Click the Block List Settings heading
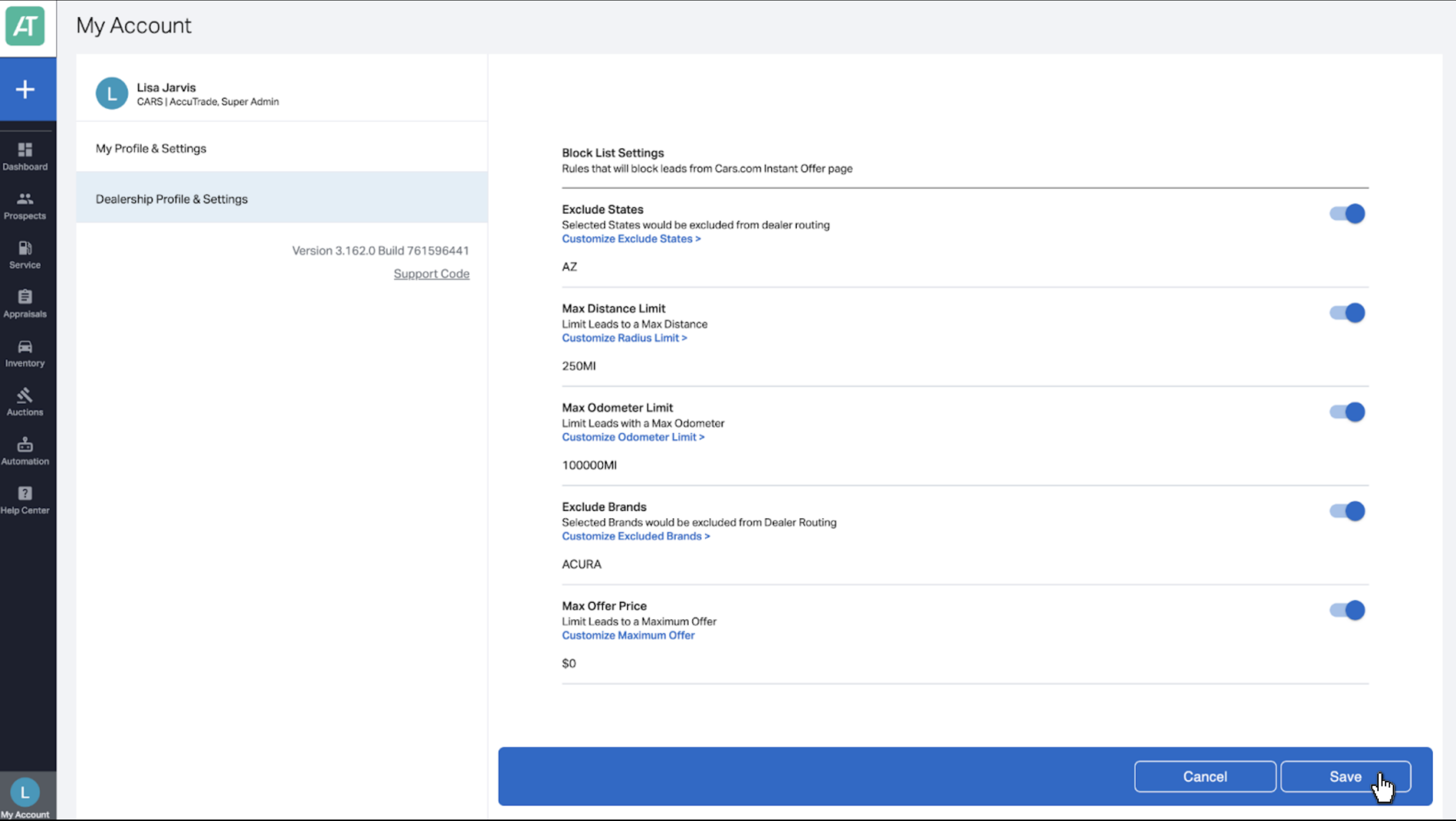Viewport: 1456px width, 821px height. [613, 153]
